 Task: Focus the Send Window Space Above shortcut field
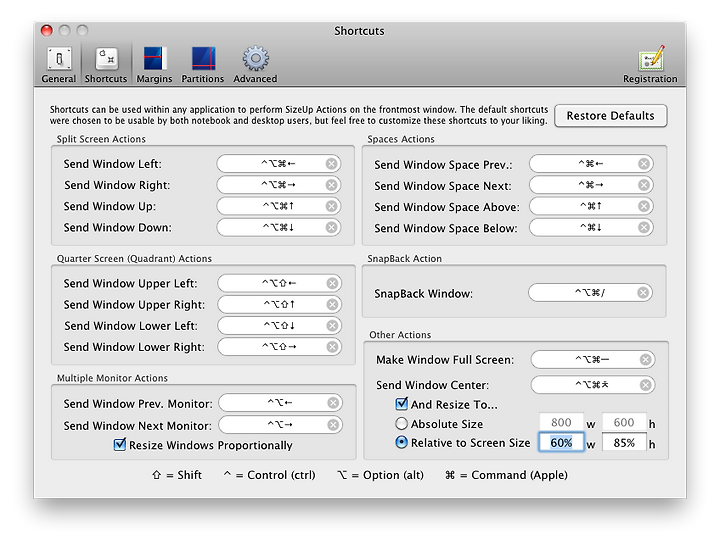coord(591,206)
